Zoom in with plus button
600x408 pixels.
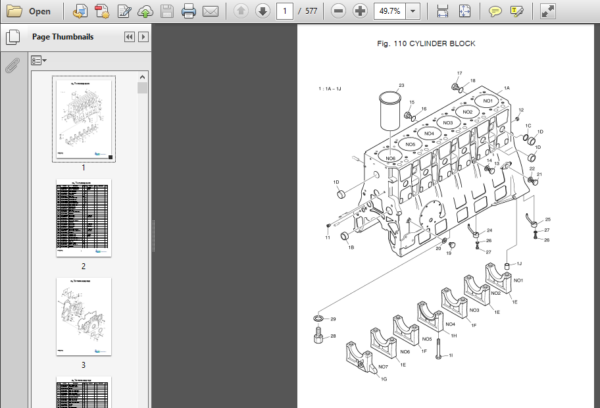[x=360, y=11]
